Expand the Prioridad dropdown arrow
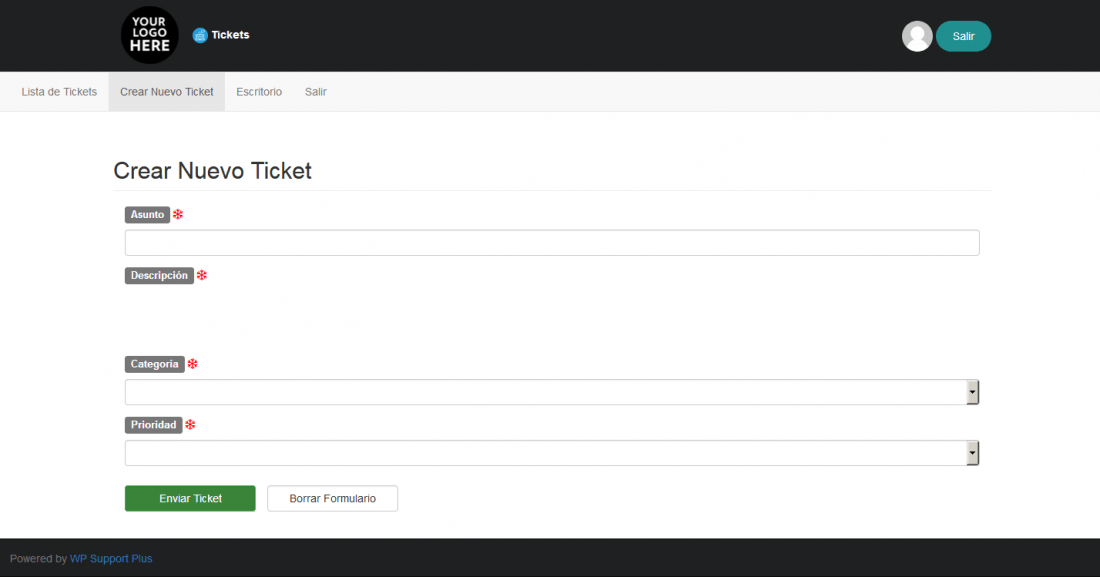Viewport: 1100px width, 577px height. coord(972,453)
